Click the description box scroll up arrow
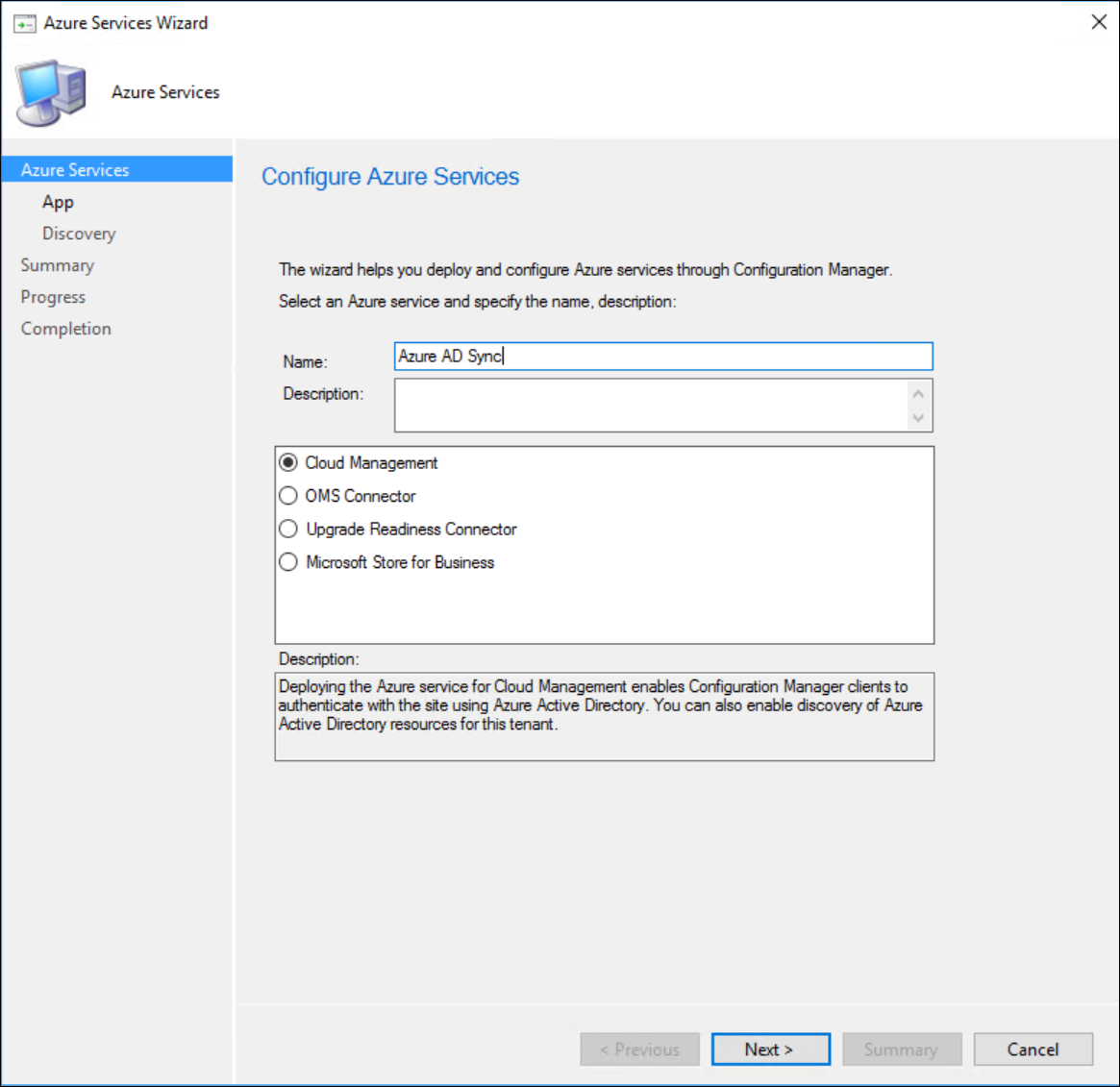This screenshot has width=1120, height=1087. coord(918,393)
